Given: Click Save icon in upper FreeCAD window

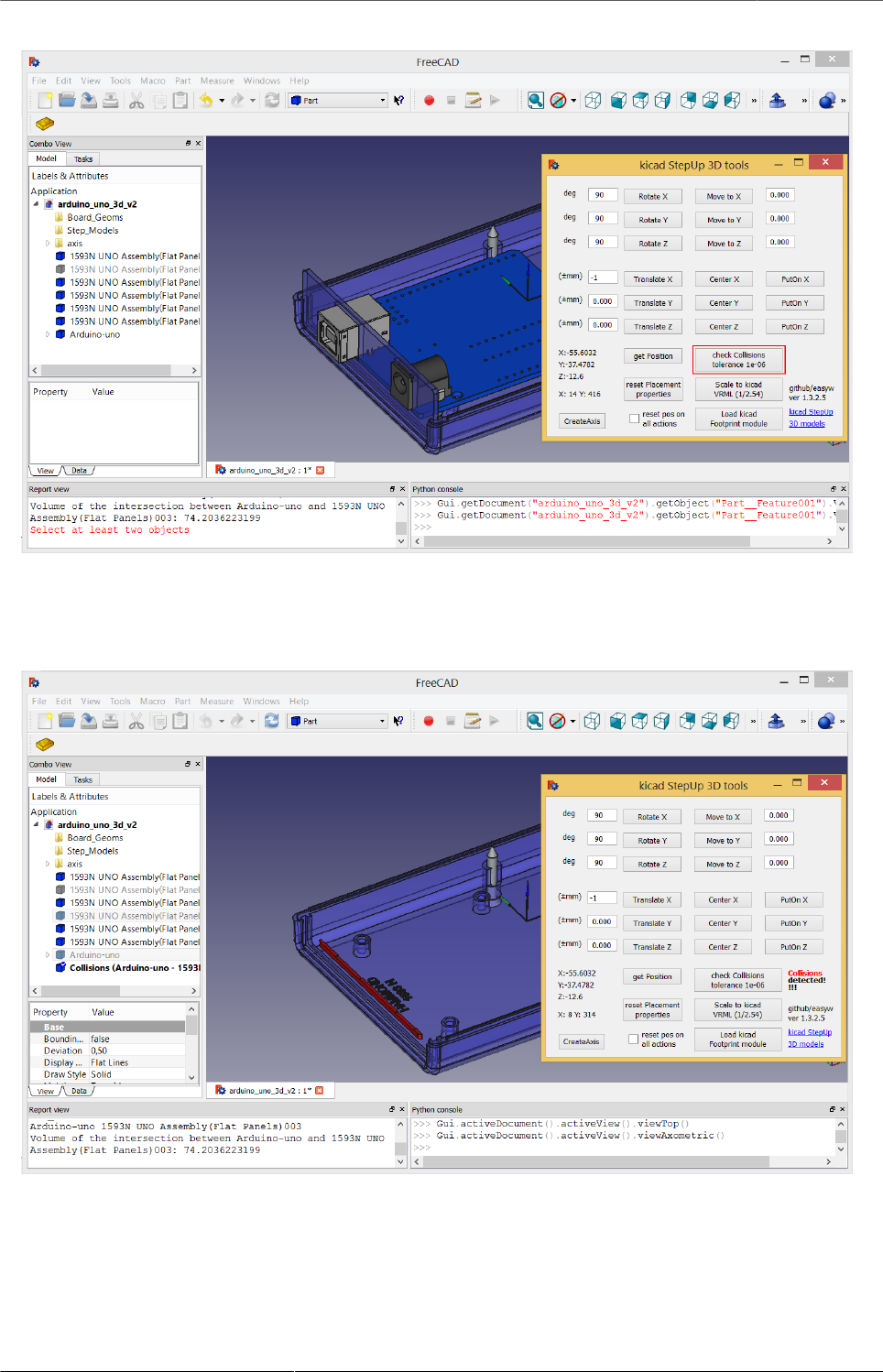Looking at the screenshot, I should 88,101.
